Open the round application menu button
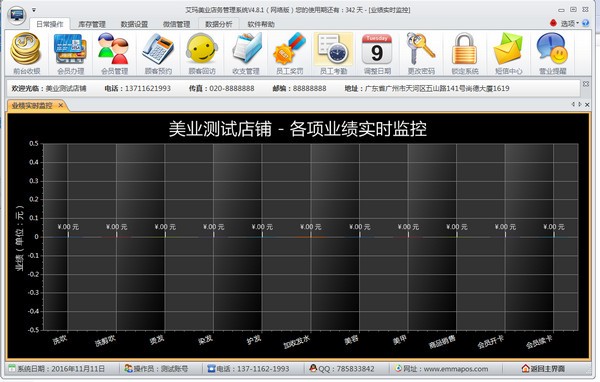600x382 pixels. (16, 15)
